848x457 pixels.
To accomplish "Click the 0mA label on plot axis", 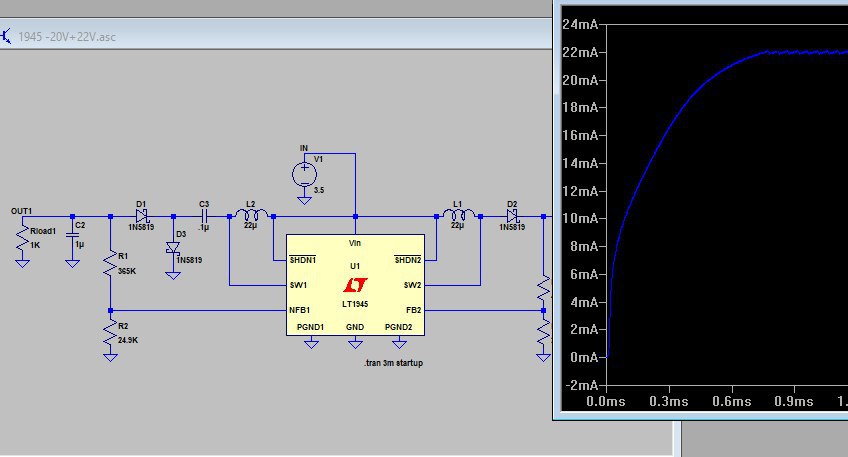I will (585, 357).
